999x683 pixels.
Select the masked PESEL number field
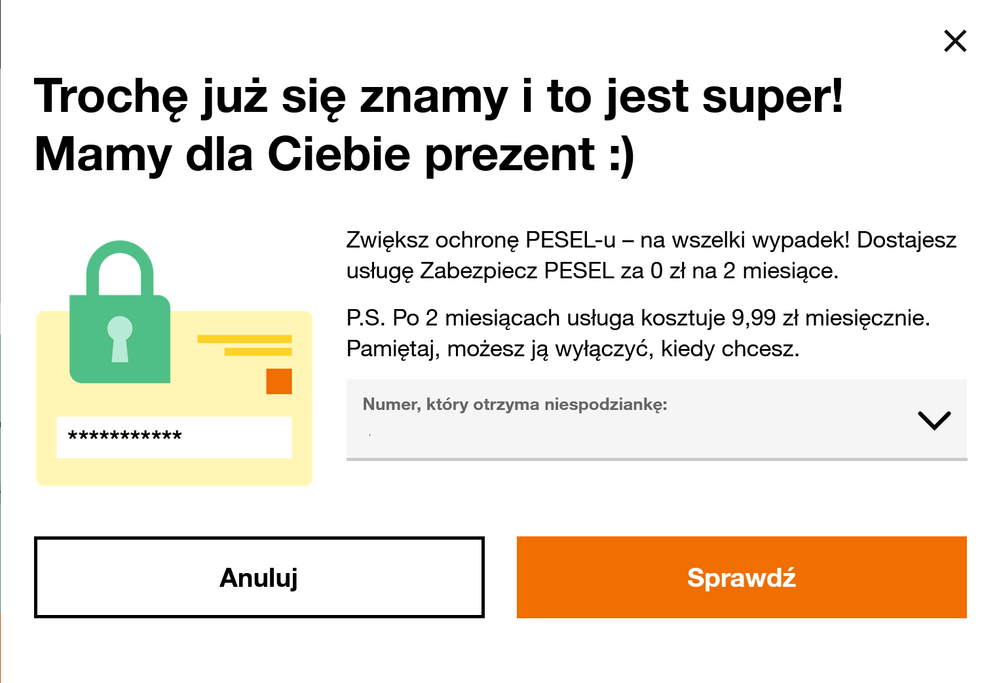174,434
